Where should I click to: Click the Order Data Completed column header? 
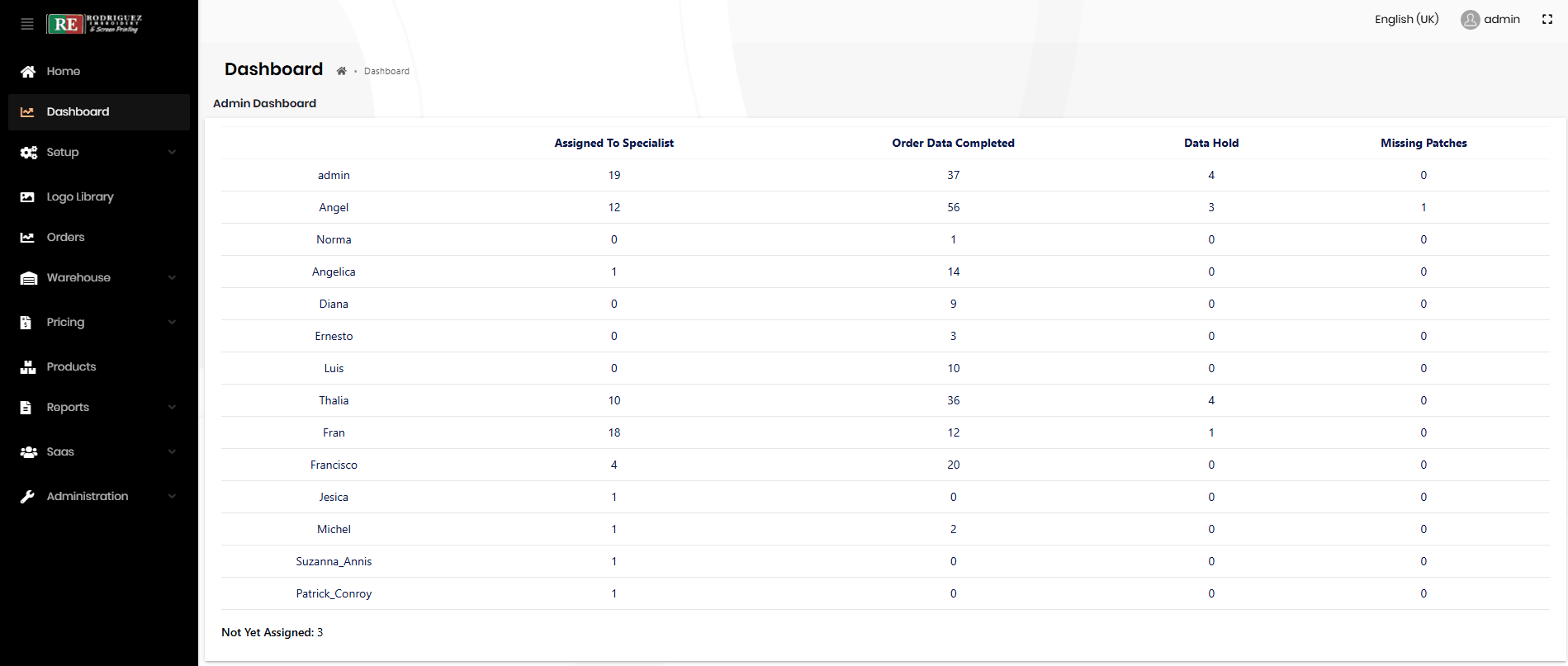(x=953, y=144)
